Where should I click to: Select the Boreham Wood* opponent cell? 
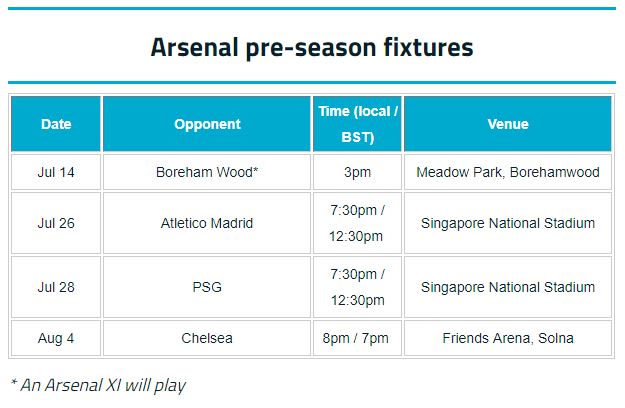(207, 172)
